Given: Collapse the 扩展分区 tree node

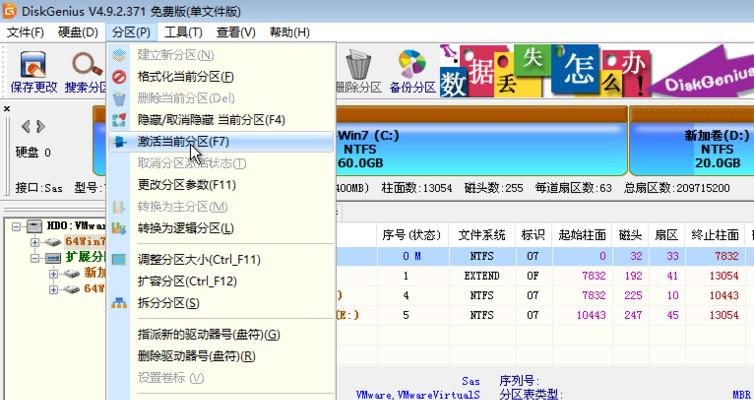Looking at the screenshot, I should (x=35, y=258).
